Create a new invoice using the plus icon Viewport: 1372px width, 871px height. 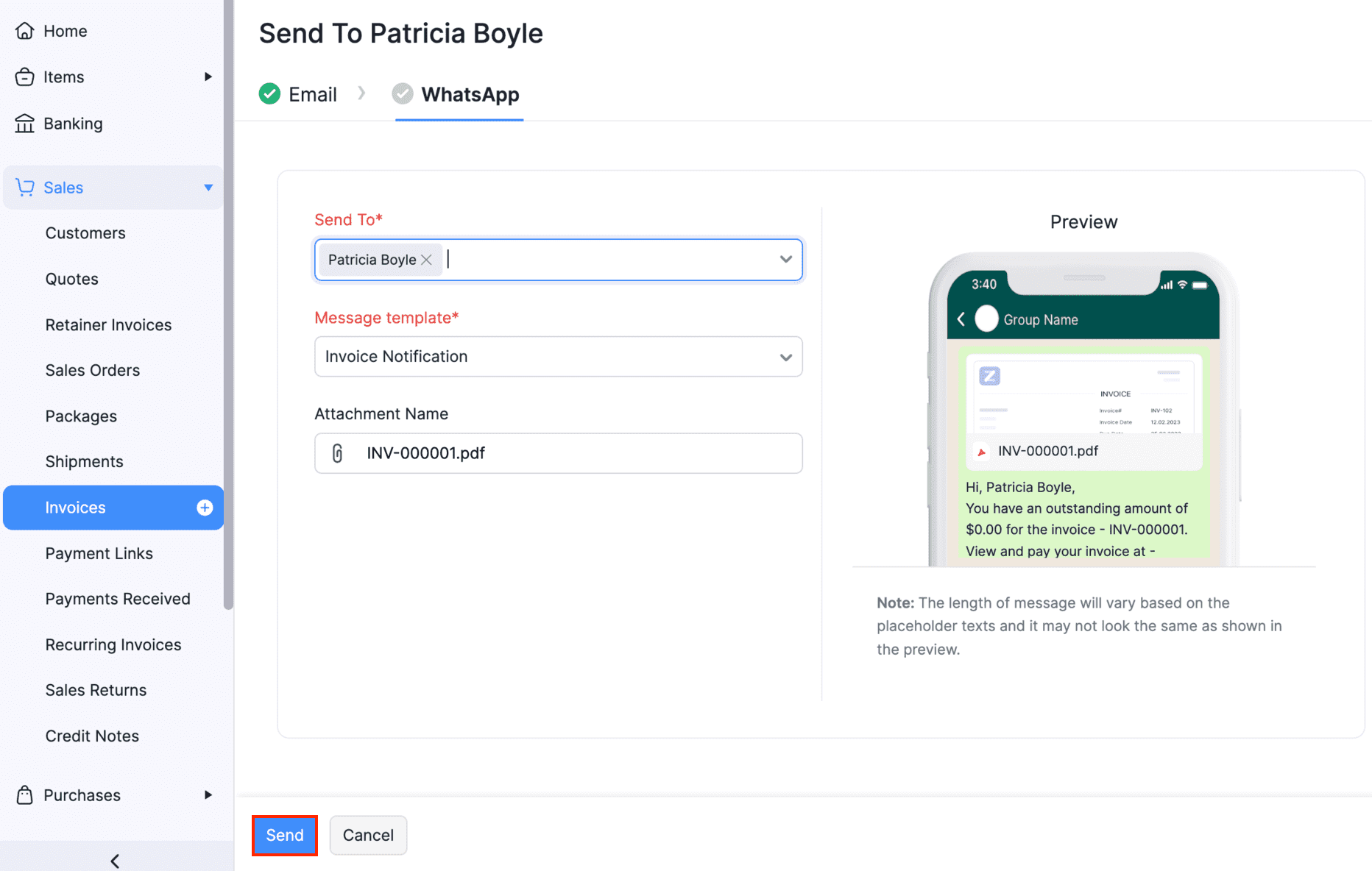pos(203,507)
